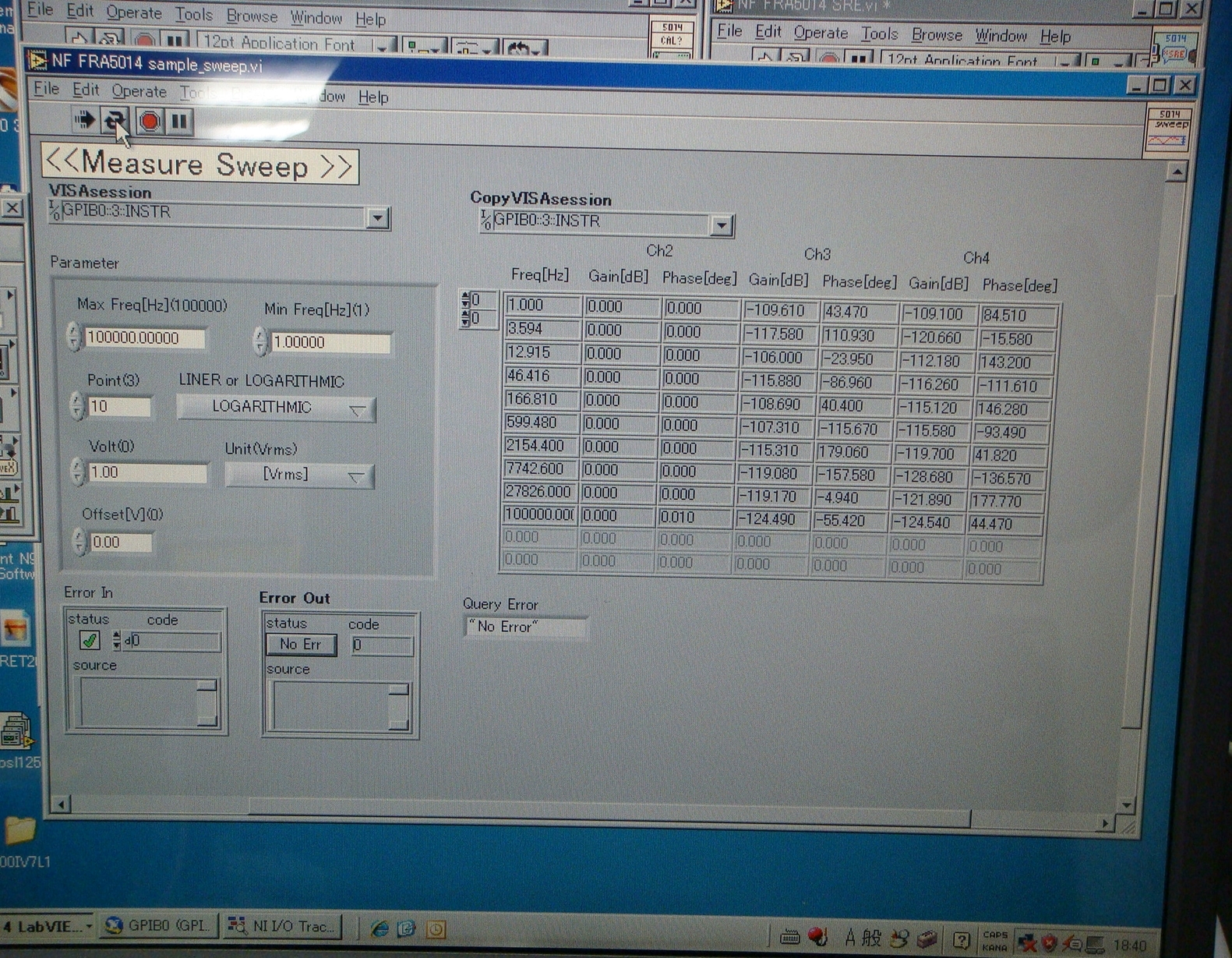Screen dimensions: 1232x958
Task: Click the second quick launch icon beside Internet Explorer
Action: pos(408,928)
